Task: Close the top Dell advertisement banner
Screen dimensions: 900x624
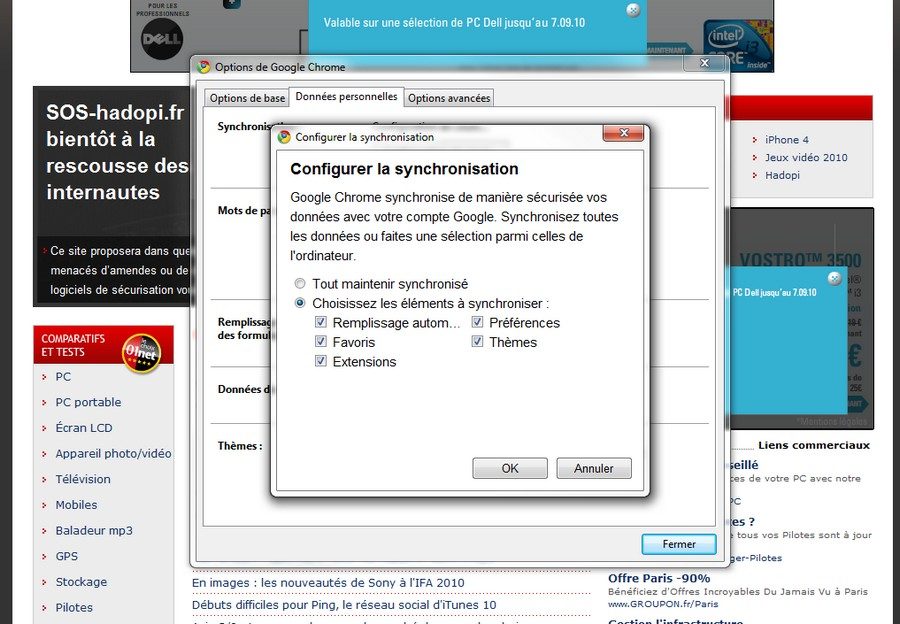Action: (633, 10)
